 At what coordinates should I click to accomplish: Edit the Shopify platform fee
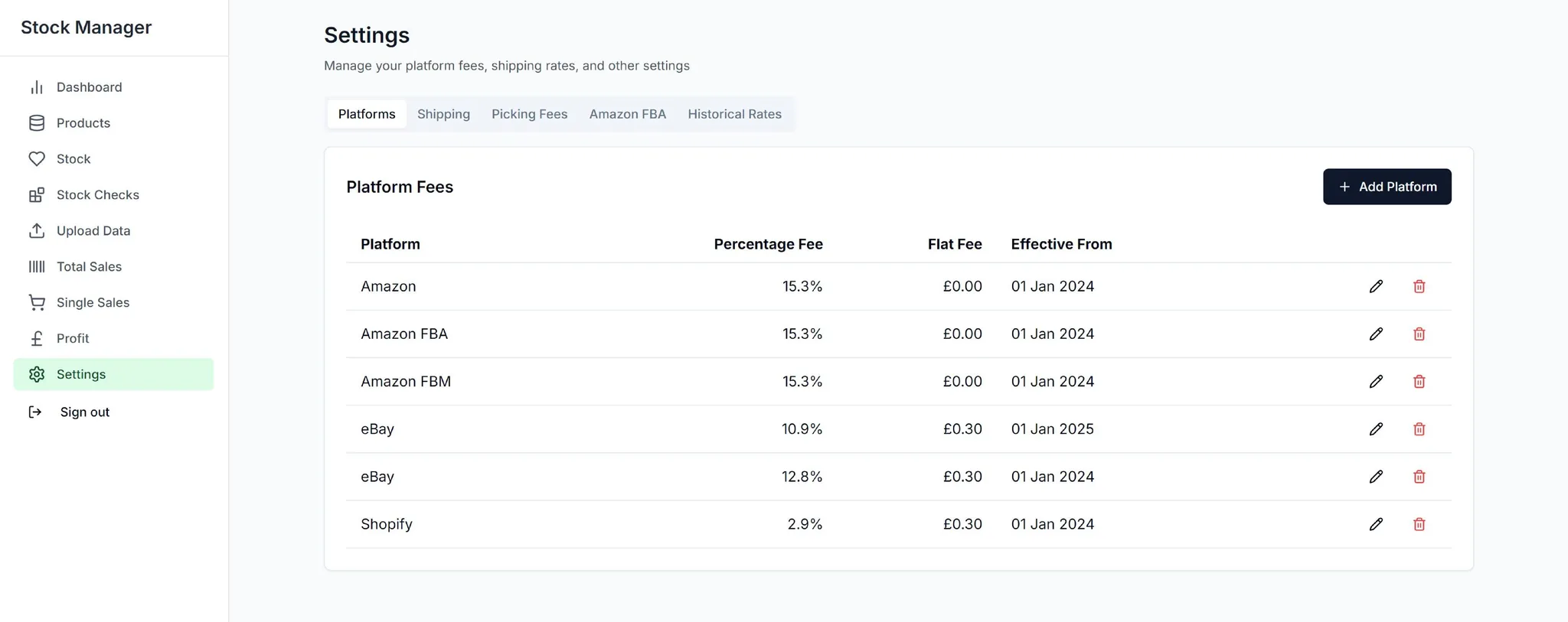1376,524
